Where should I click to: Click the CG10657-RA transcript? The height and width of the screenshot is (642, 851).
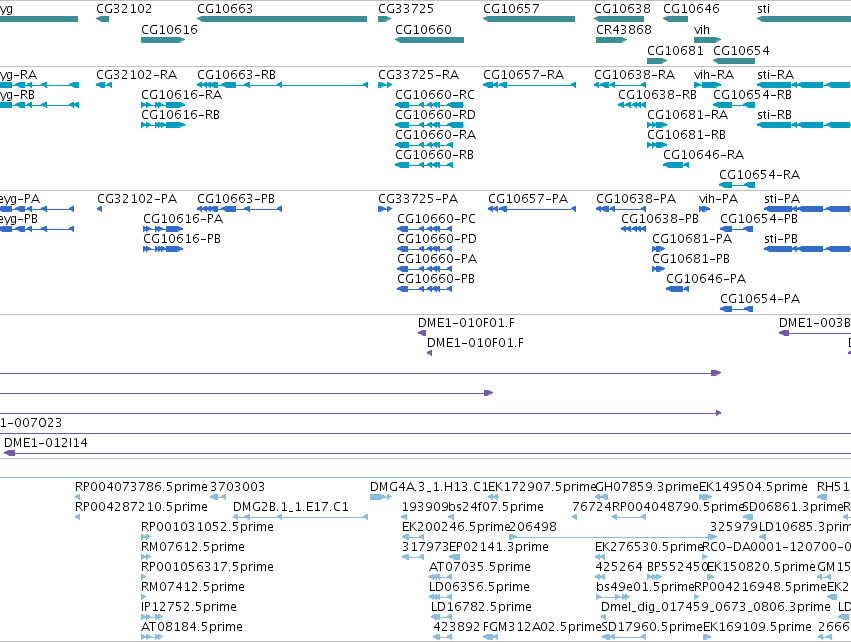point(529,85)
